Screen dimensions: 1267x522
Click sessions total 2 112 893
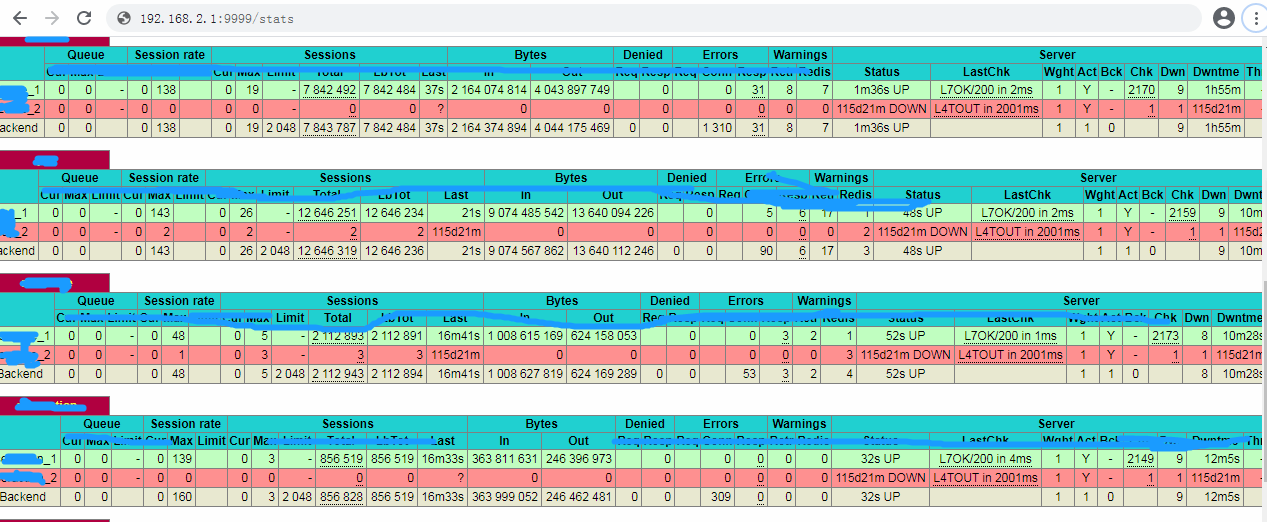(x=338, y=336)
